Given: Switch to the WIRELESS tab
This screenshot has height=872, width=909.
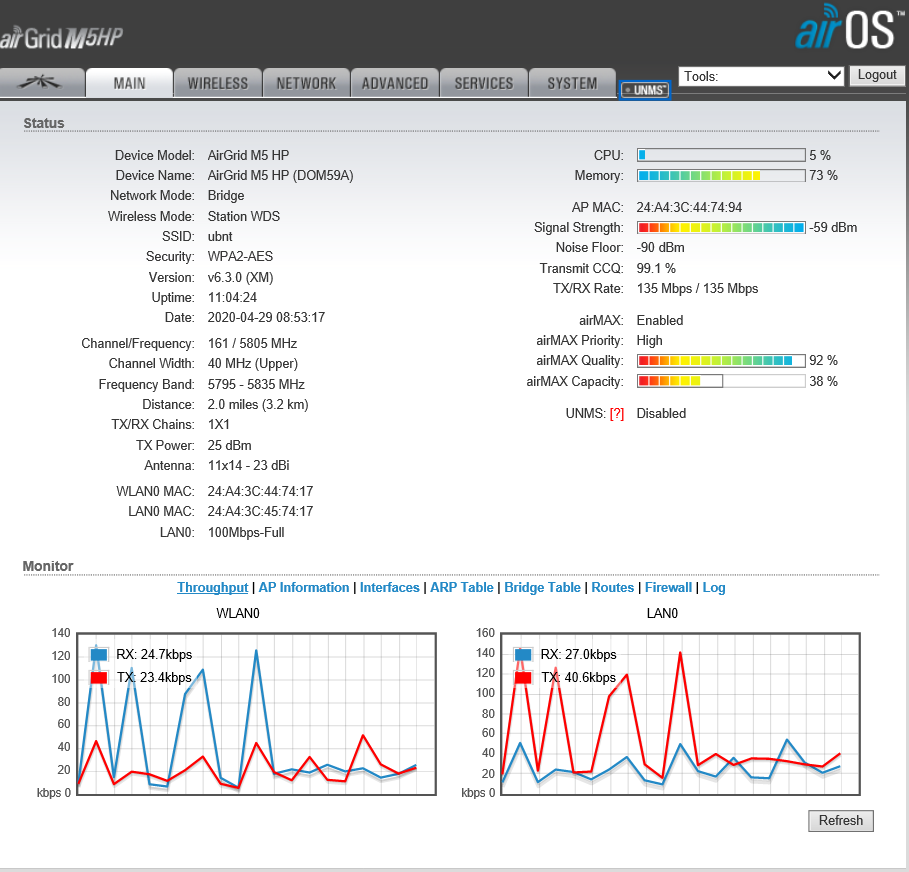Looking at the screenshot, I should coord(218,83).
